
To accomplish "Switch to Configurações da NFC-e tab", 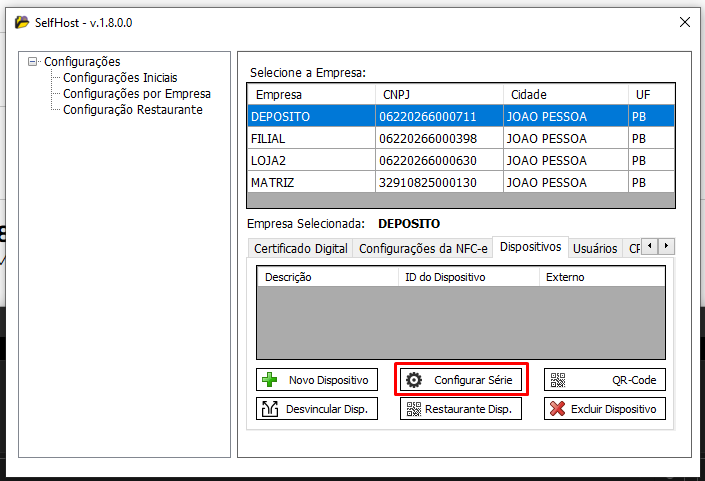I will [x=423, y=248].
